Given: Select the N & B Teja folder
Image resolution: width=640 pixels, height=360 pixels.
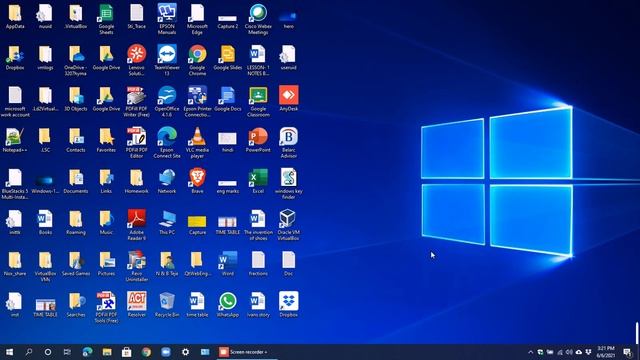Looking at the screenshot, I should click(167, 263).
